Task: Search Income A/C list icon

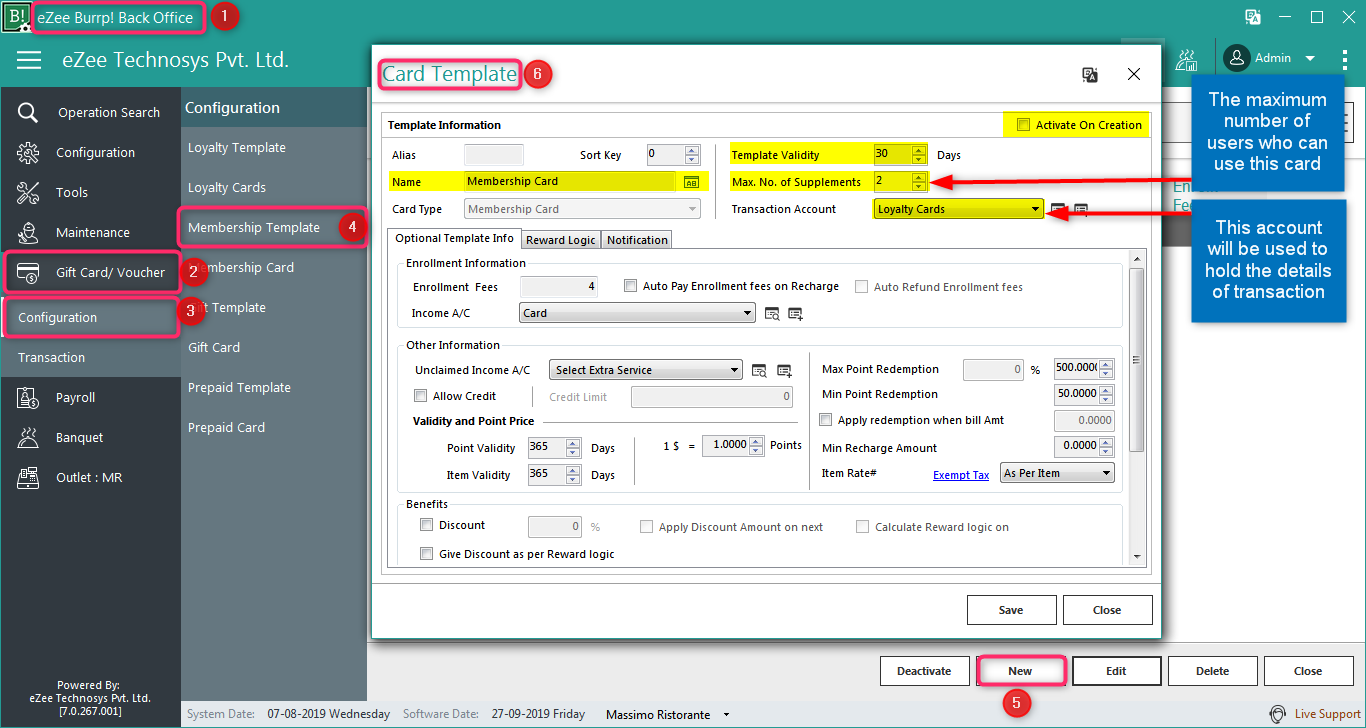Action: click(x=772, y=314)
